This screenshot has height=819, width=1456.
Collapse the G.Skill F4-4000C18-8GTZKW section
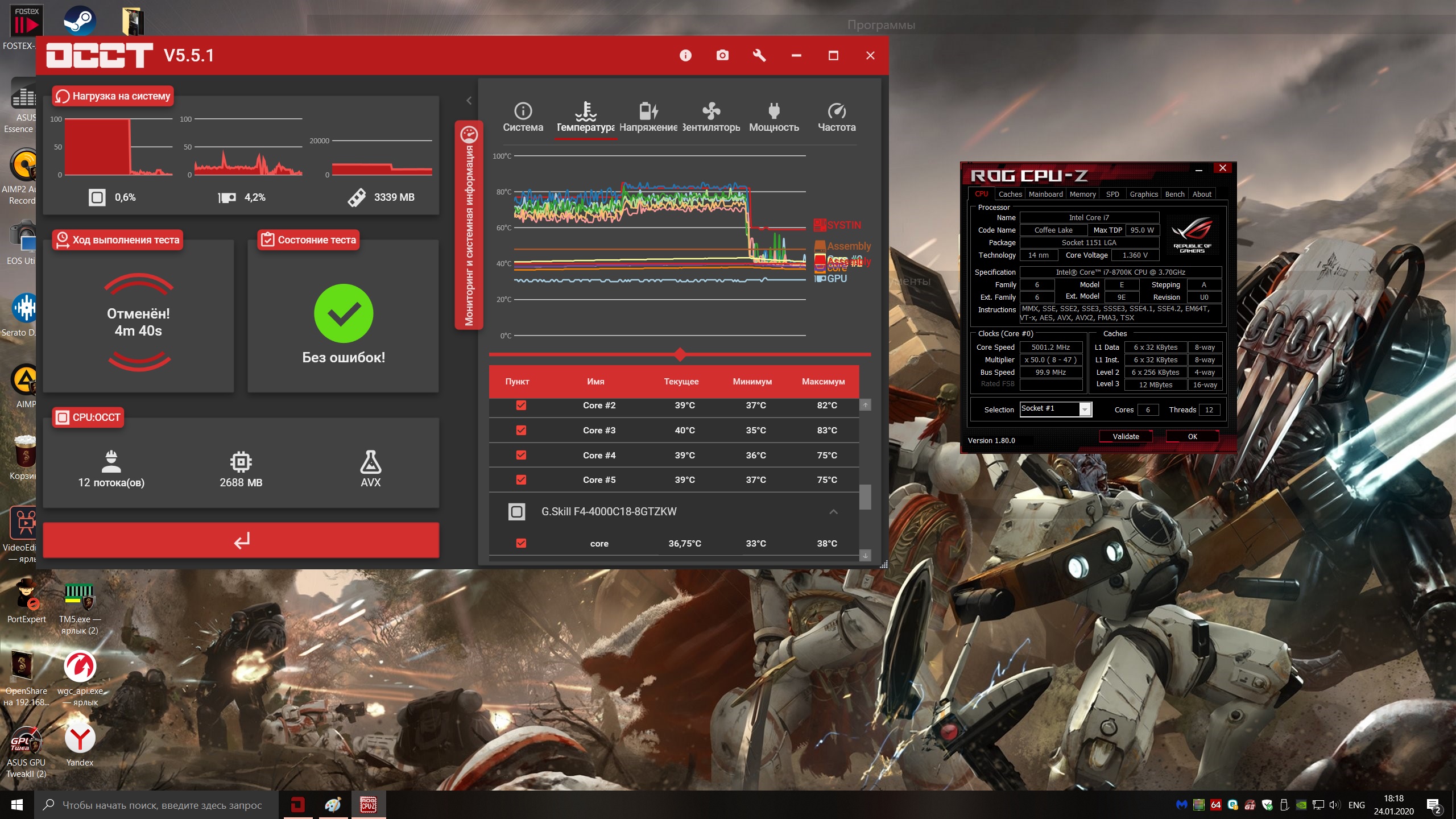click(833, 512)
